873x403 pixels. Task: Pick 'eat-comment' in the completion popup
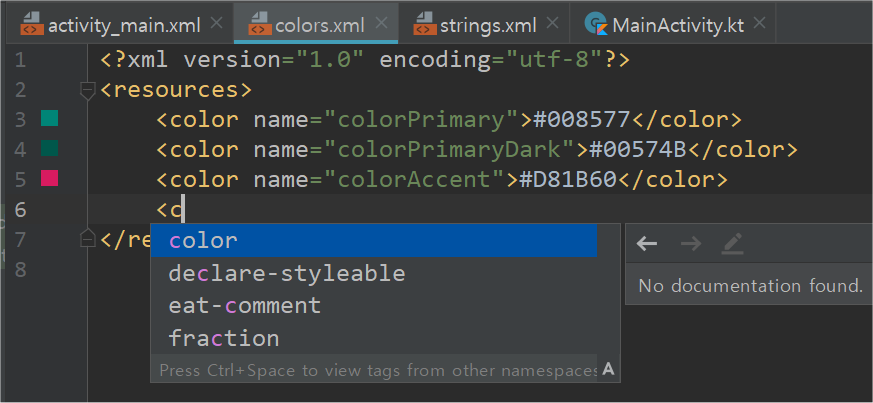374,306
